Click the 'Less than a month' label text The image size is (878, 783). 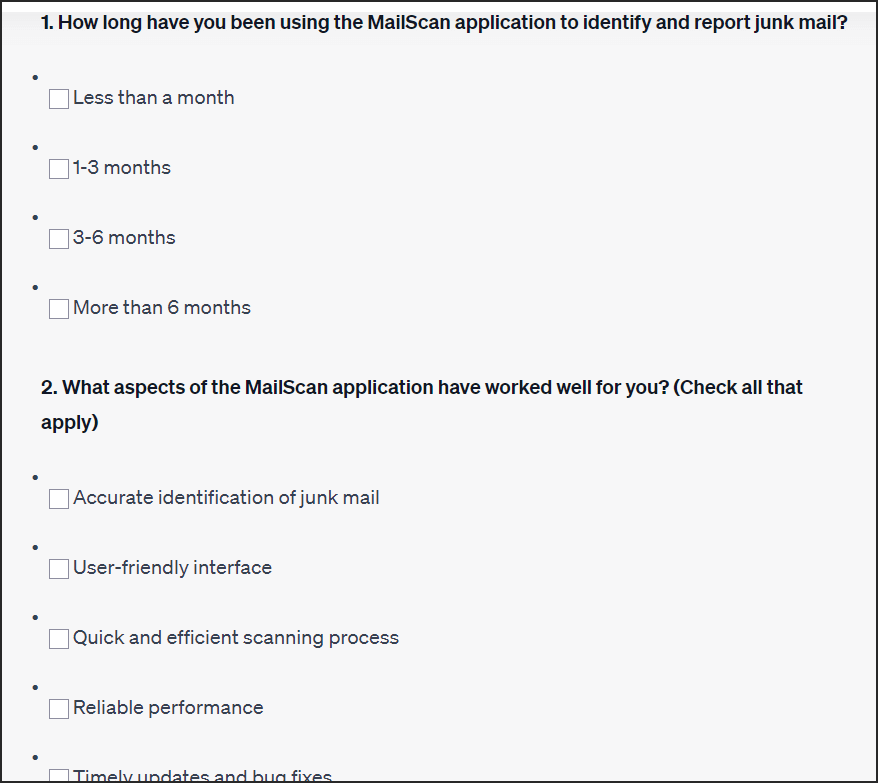pyautogui.click(x=153, y=97)
